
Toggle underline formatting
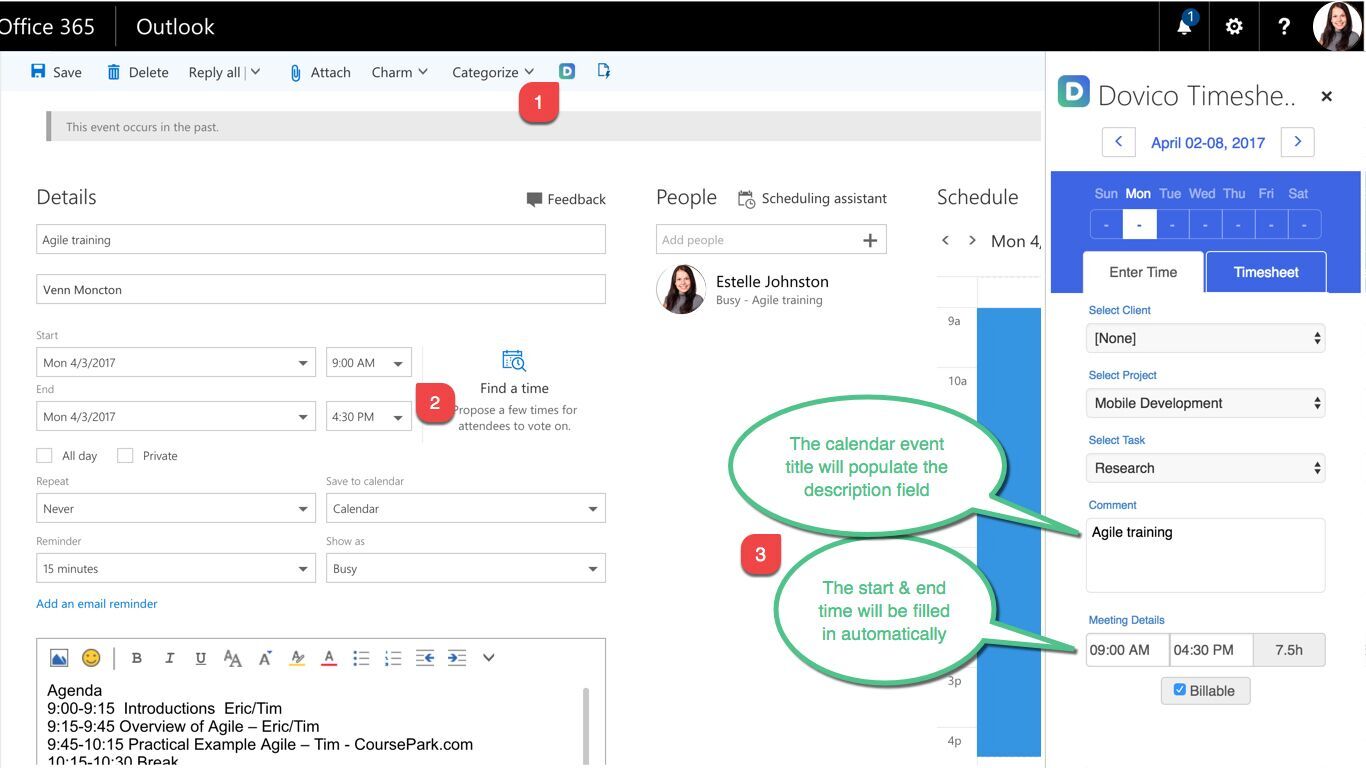pyautogui.click(x=201, y=658)
